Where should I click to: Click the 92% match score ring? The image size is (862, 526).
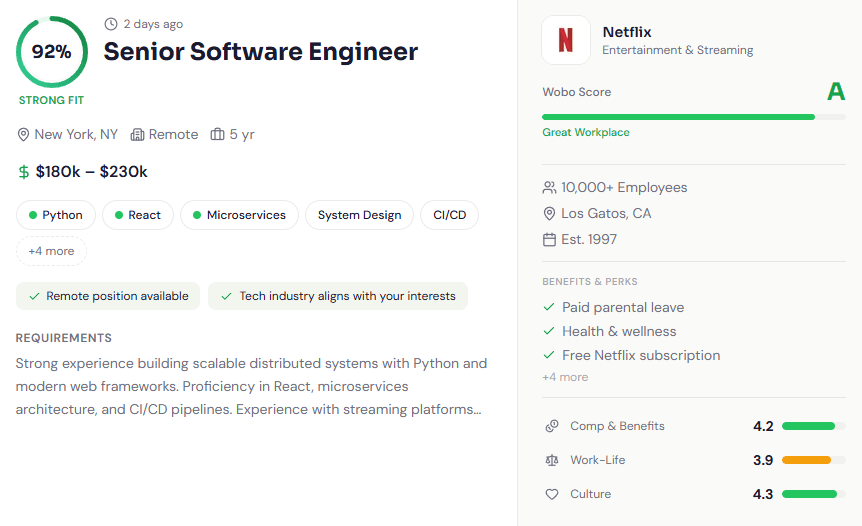point(52,52)
